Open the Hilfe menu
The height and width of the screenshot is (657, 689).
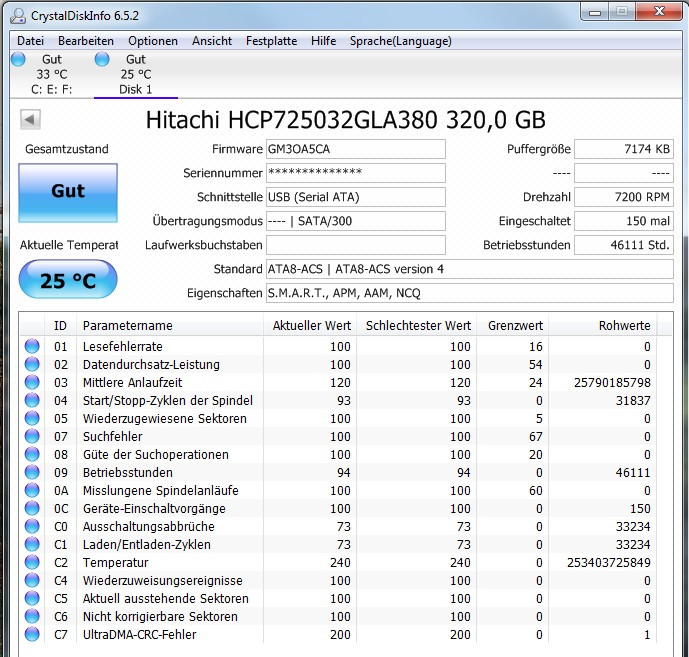[323, 41]
